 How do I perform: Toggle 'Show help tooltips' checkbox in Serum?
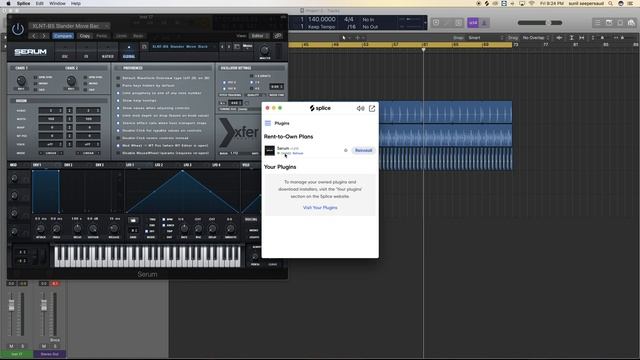118,100
